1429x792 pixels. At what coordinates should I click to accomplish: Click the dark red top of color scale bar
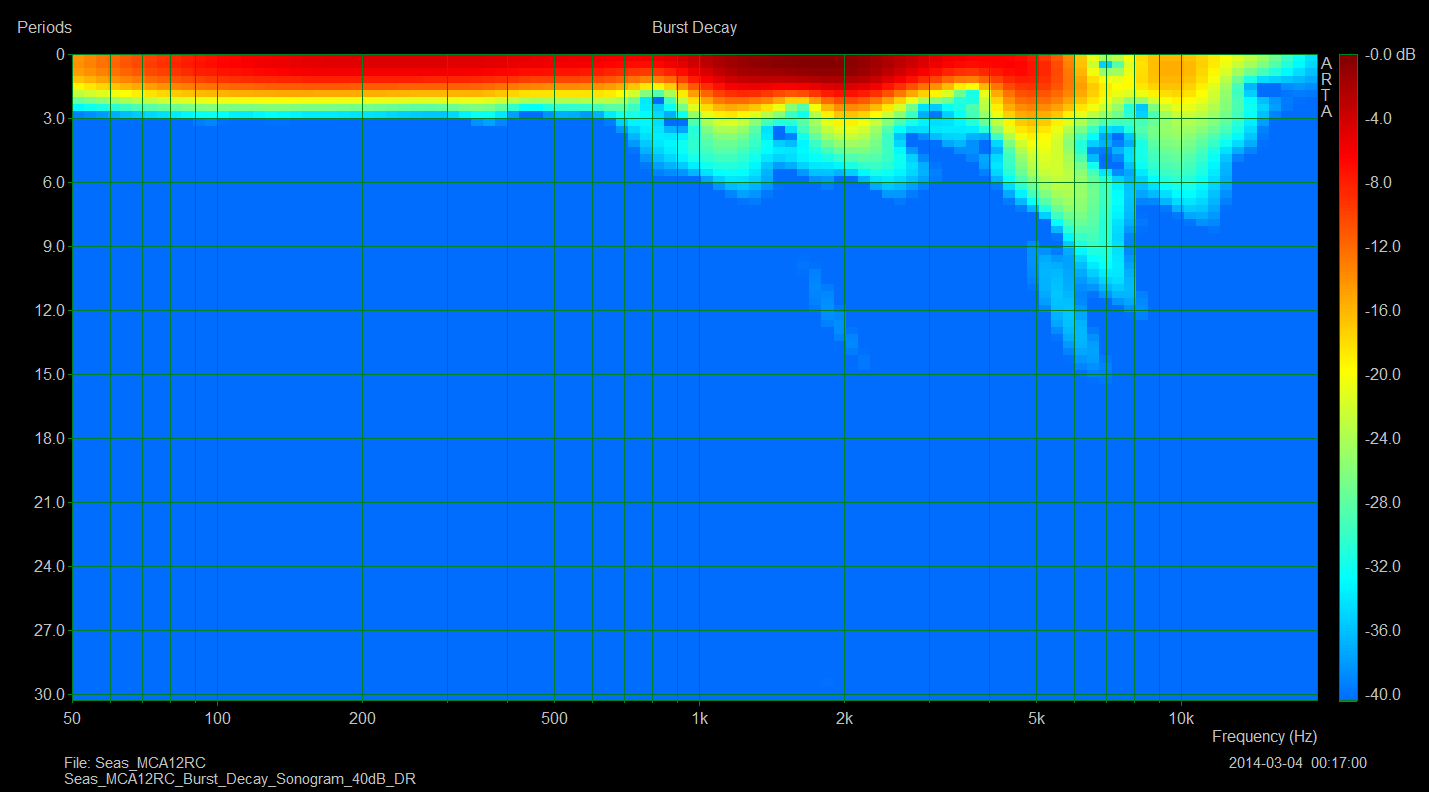click(1348, 60)
